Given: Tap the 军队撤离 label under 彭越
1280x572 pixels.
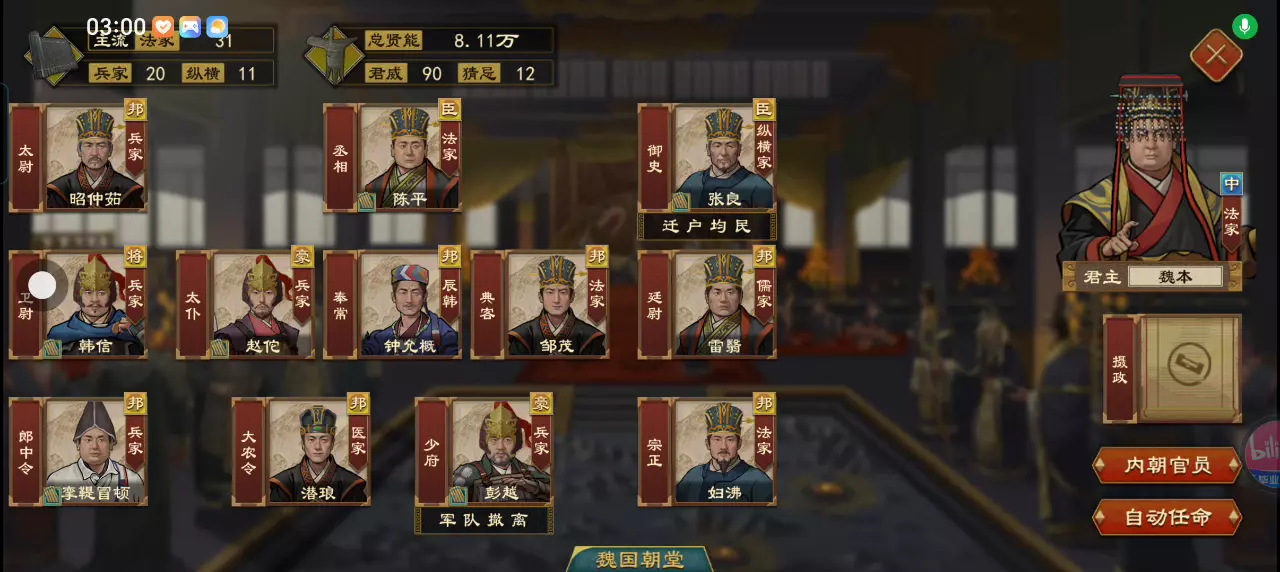Looking at the screenshot, I should click(x=484, y=520).
